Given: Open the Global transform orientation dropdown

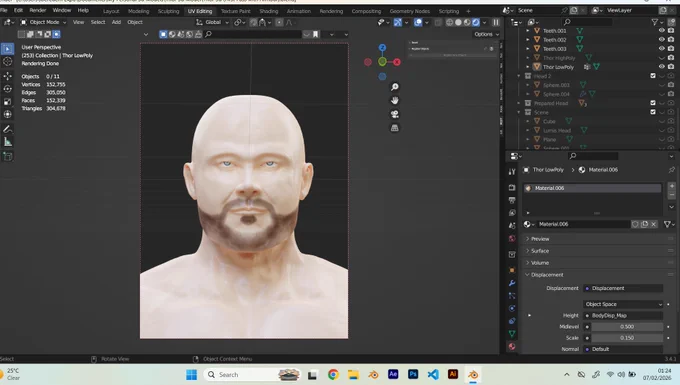Looking at the screenshot, I should (212, 22).
